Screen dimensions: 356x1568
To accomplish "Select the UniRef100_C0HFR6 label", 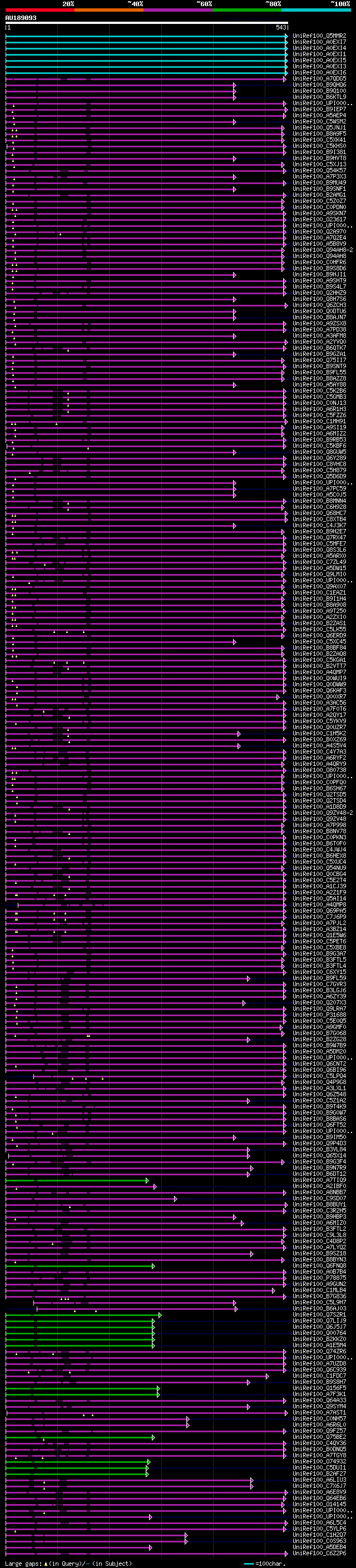I will pos(319,263).
